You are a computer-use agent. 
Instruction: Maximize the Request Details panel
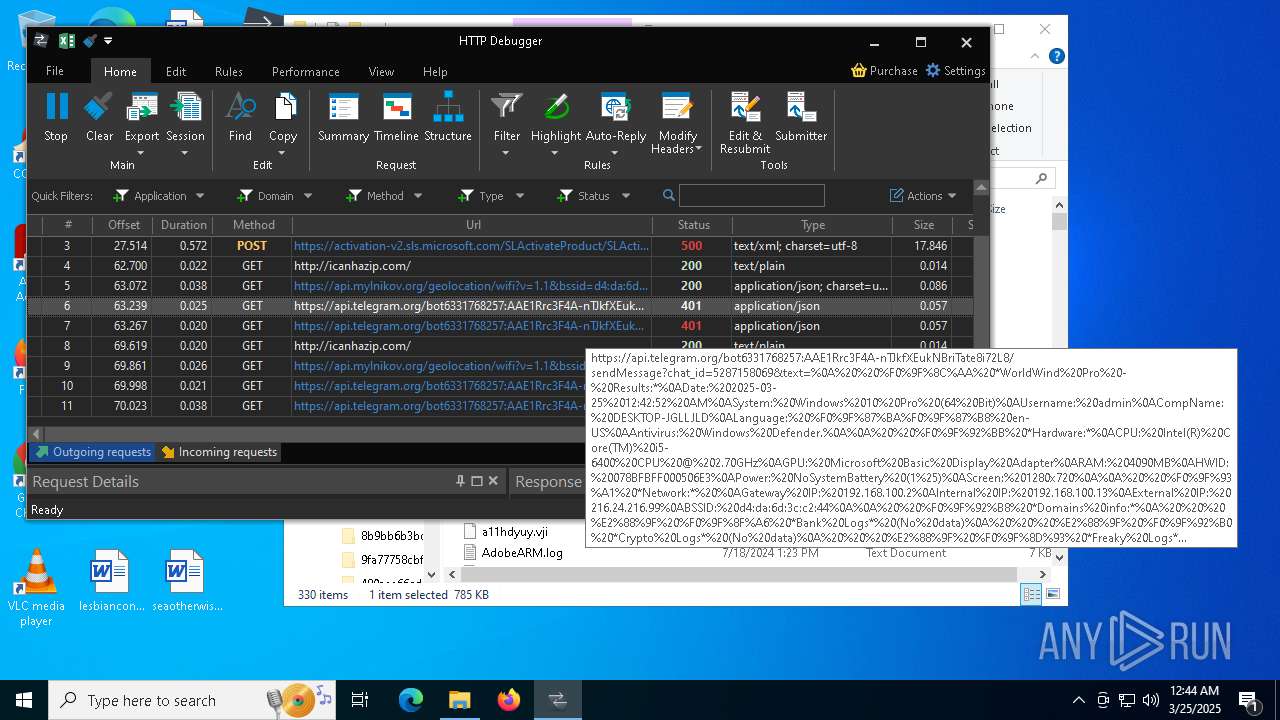pos(477,481)
